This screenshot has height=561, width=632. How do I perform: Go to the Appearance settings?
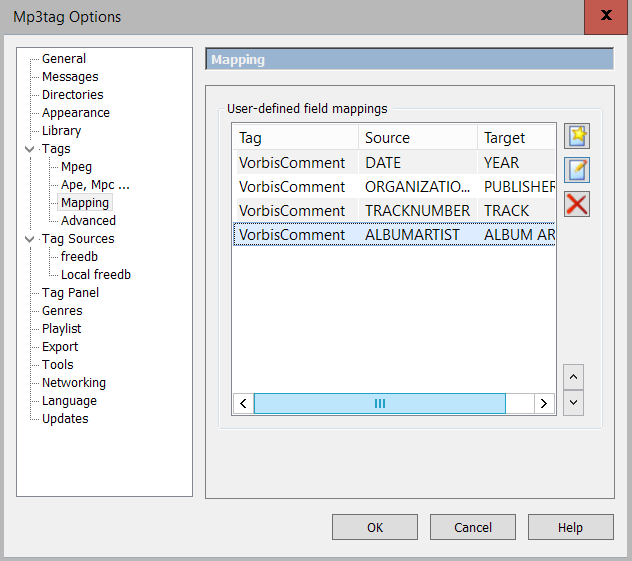click(x=76, y=113)
